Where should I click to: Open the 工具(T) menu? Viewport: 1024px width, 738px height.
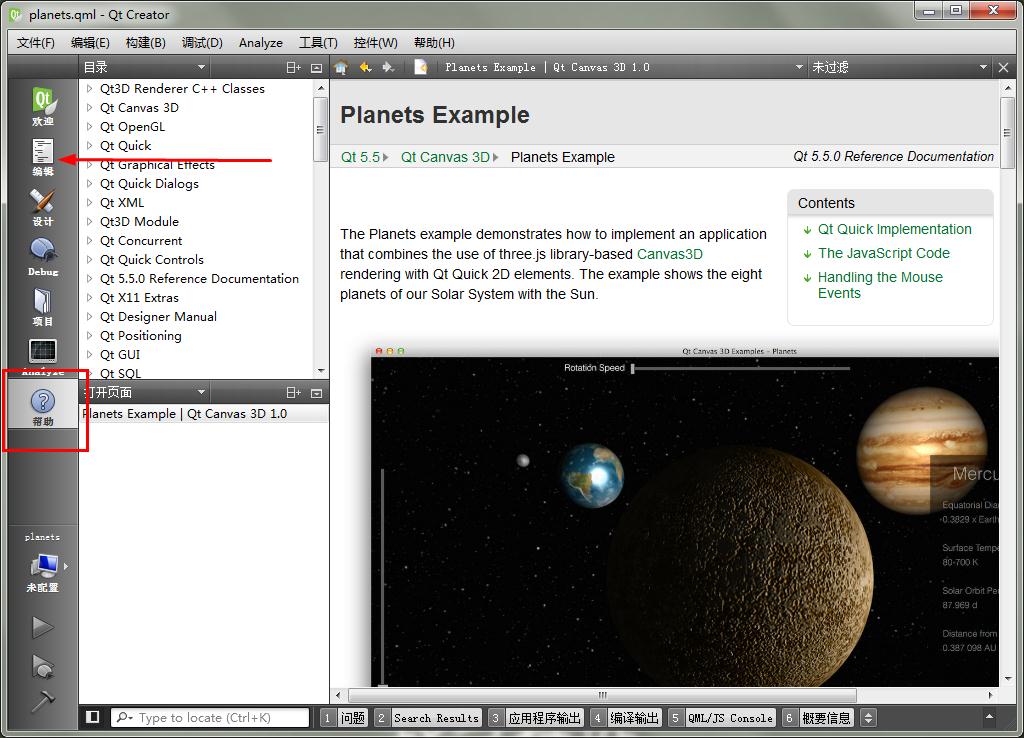[318, 43]
